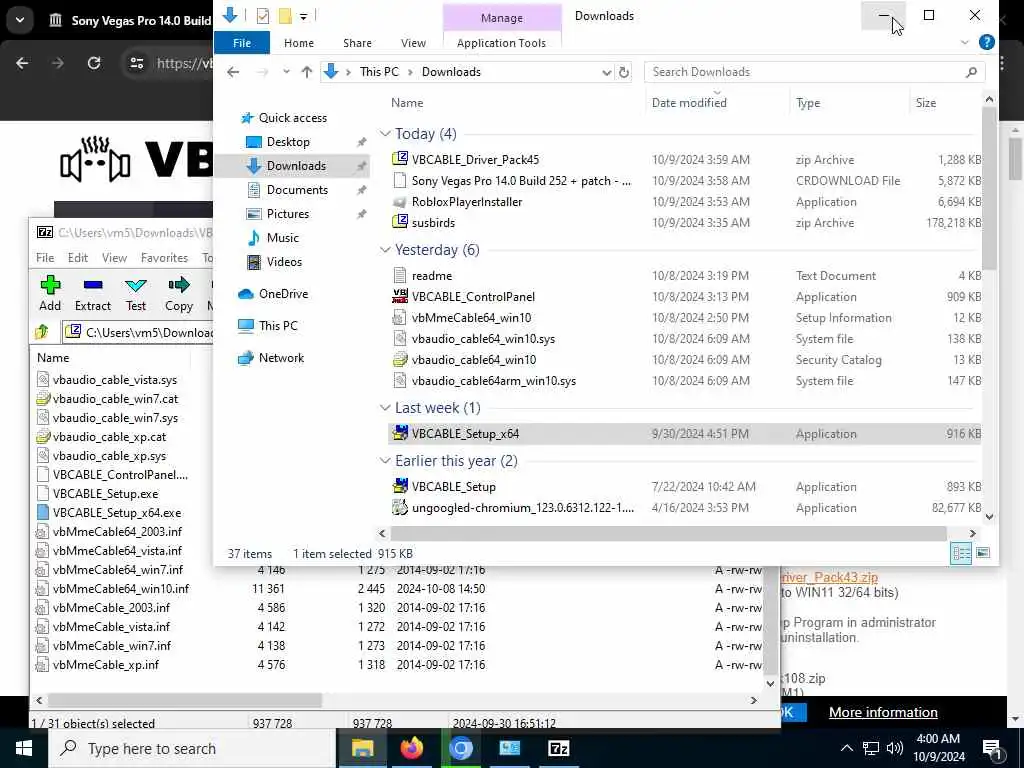Open site information icon in browser address bar
The image size is (1024, 768).
pyautogui.click(x=136, y=63)
